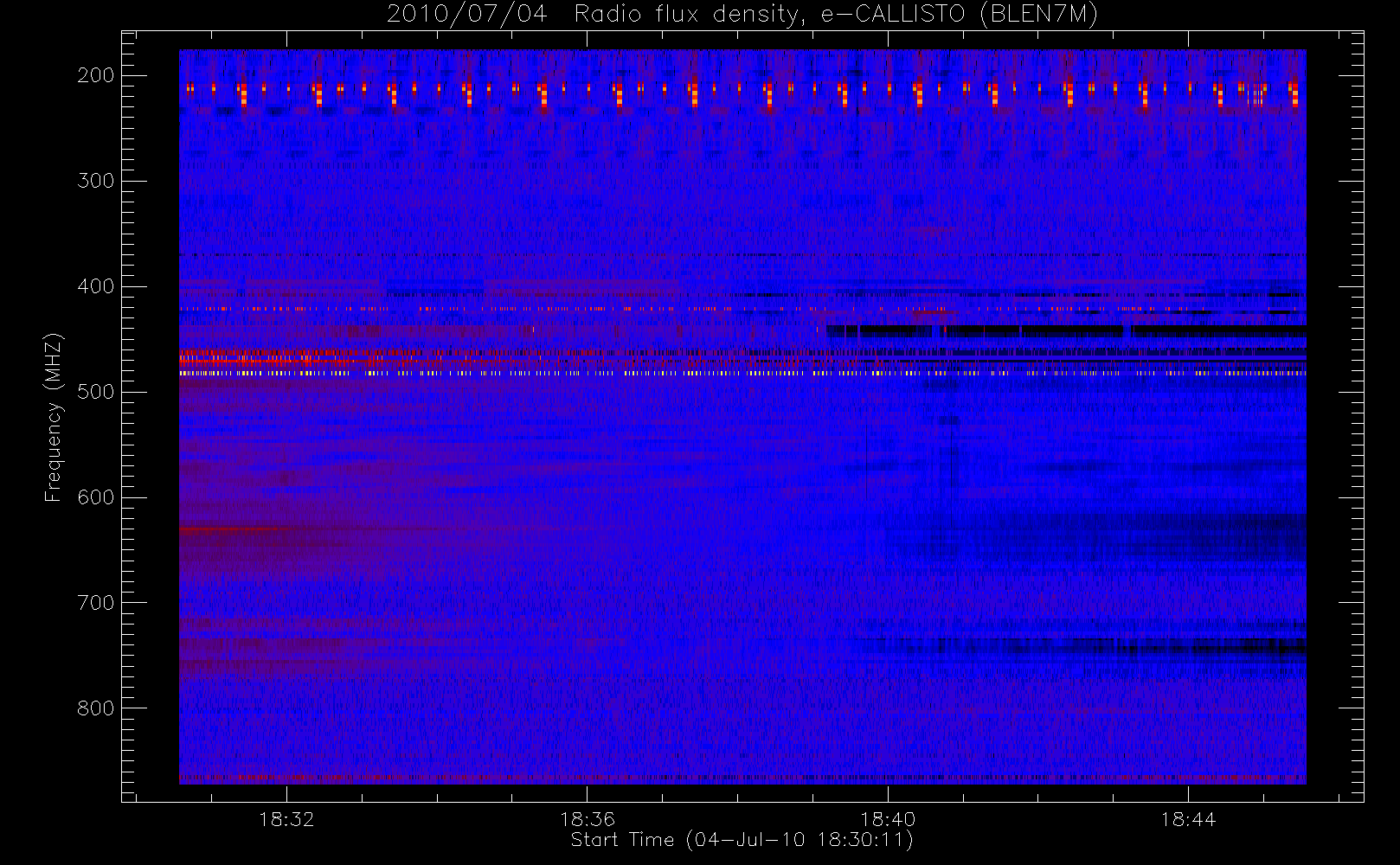Click the frequency tick label "600"
Viewport: 1400px width, 865px height.
(96, 497)
